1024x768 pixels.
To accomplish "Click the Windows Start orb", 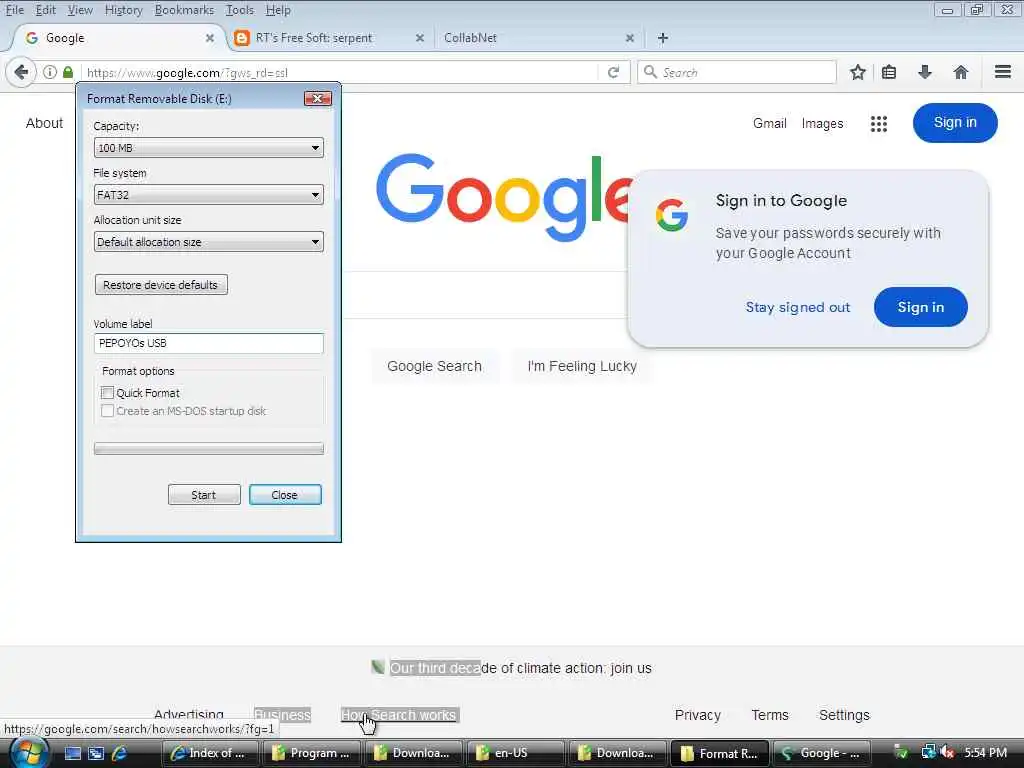I will pos(29,753).
